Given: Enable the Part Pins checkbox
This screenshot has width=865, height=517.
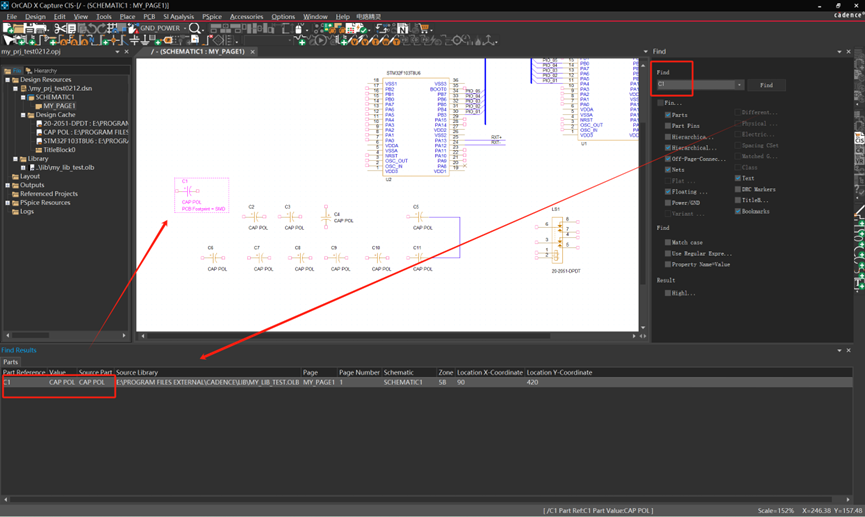Looking at the screenshot, I should click(668, 126).
